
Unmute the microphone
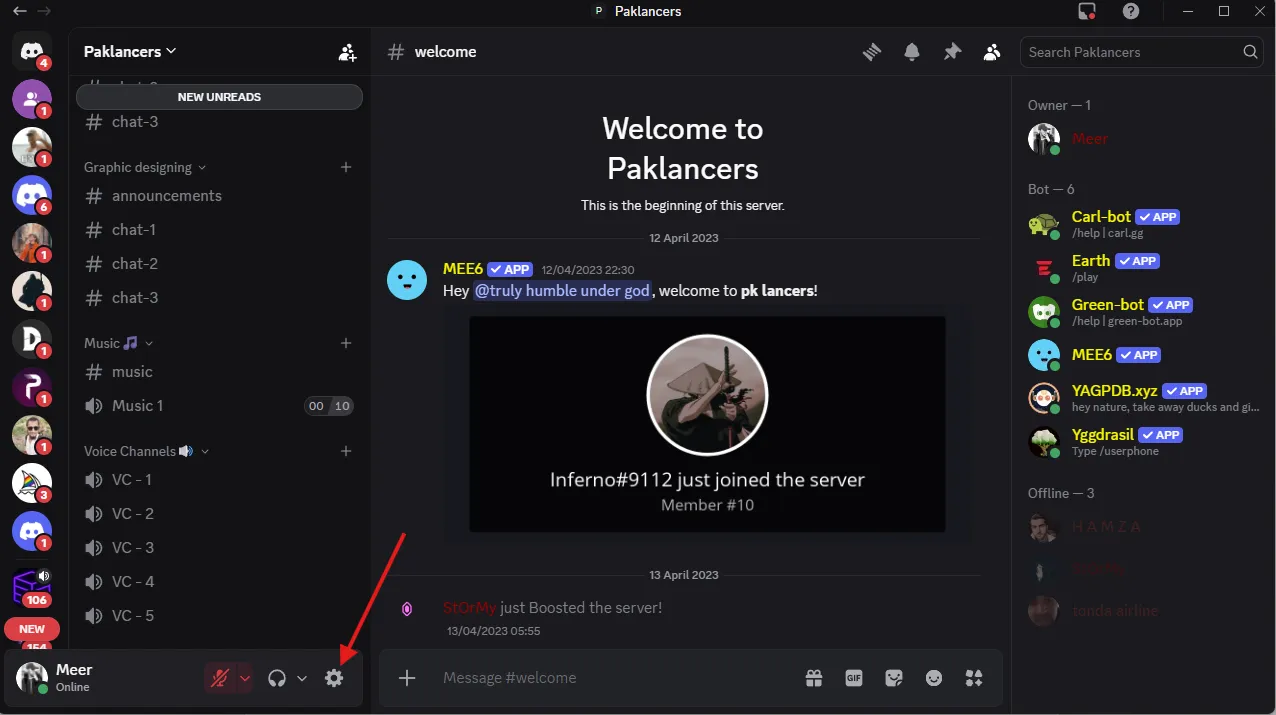point(219,678)
